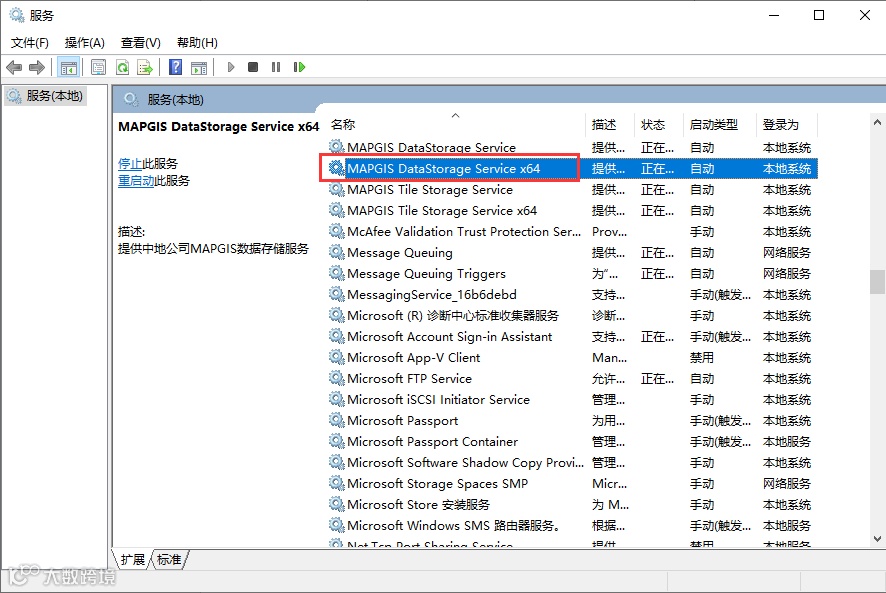The width and height of the screenshot is (886, 593).
Task: Select MAPGIS Tile Storage Service x64 row
Action: 572,210
